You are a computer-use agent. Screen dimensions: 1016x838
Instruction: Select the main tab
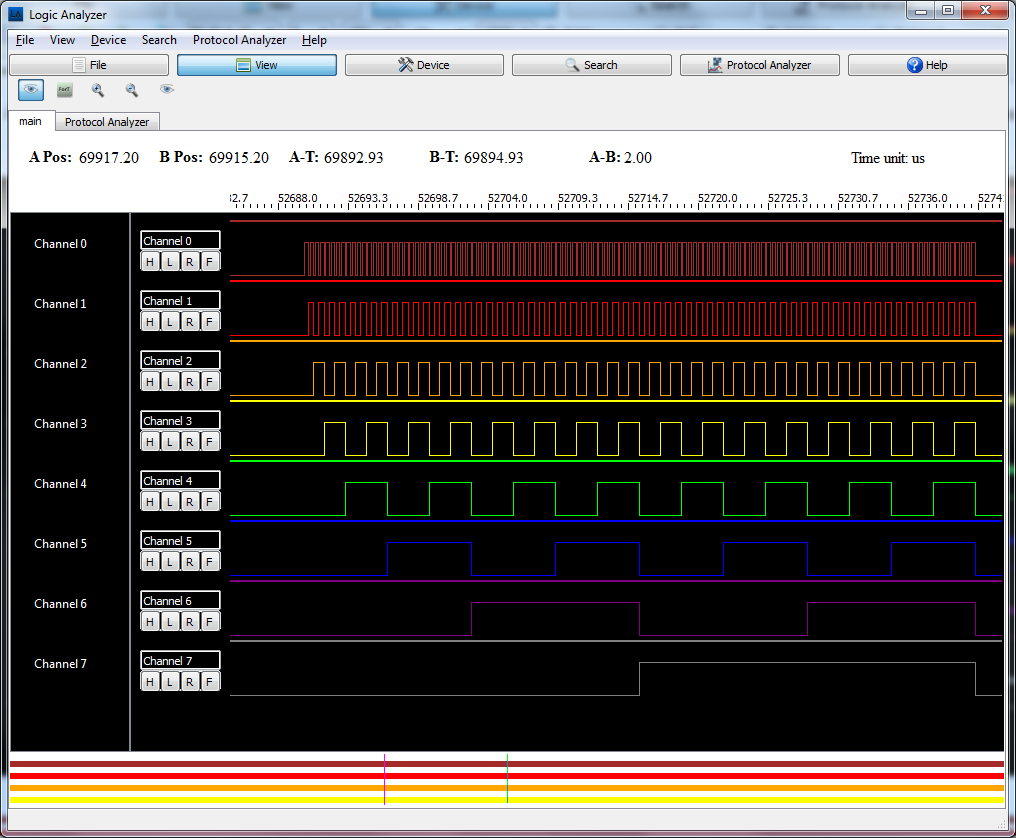(x=30, y=121)
